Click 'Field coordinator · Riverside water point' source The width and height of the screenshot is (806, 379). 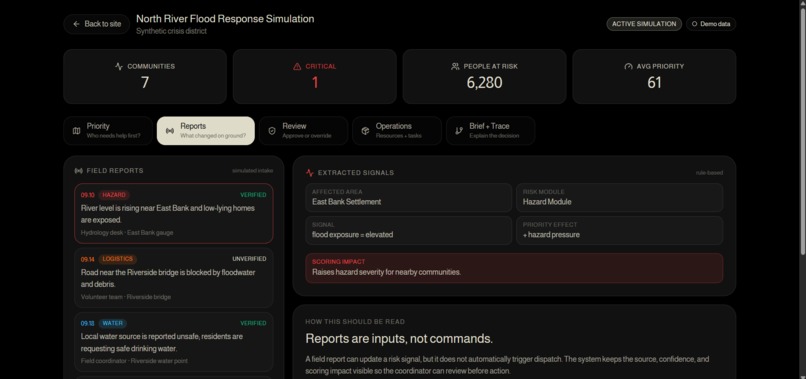[134, 361]
